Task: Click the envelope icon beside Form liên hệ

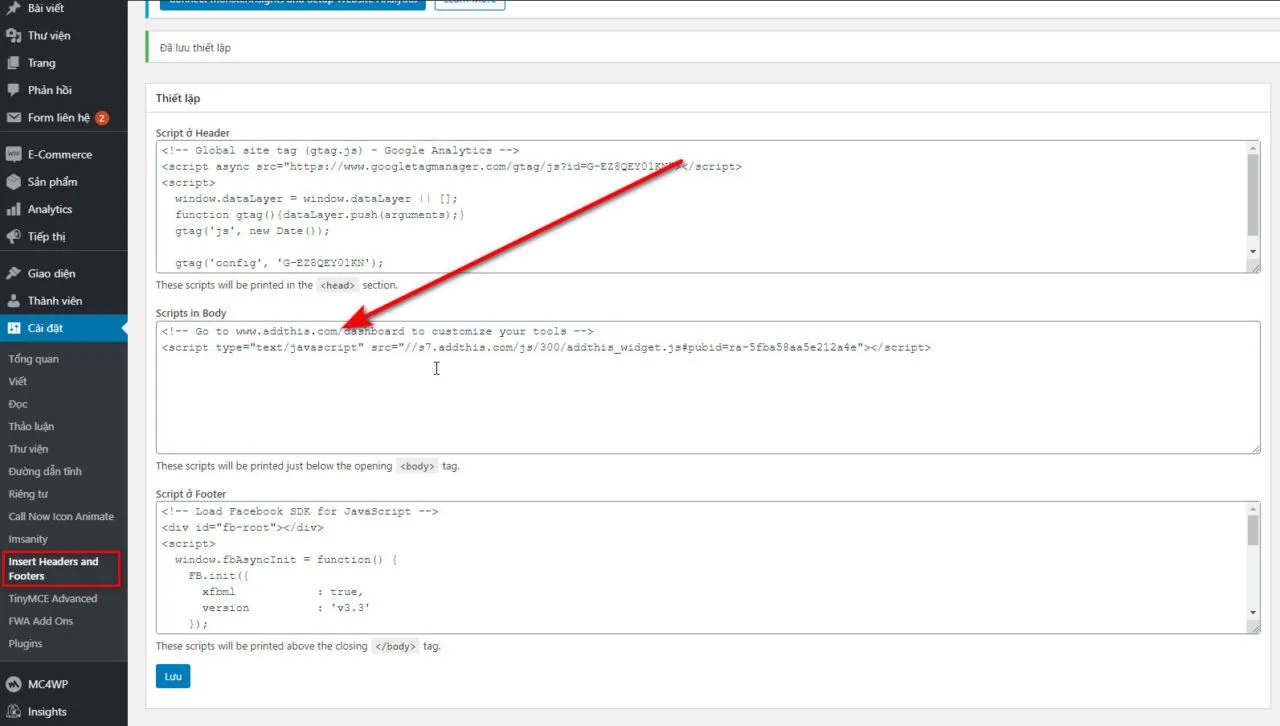Action: [13, 117]
